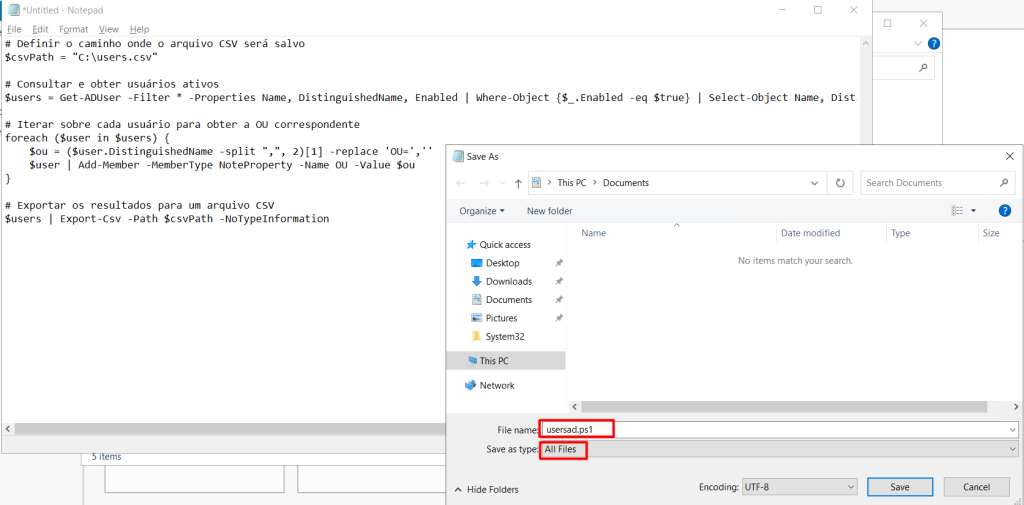
Task: Open the File menu in Notepad
Action: (14, 29)
